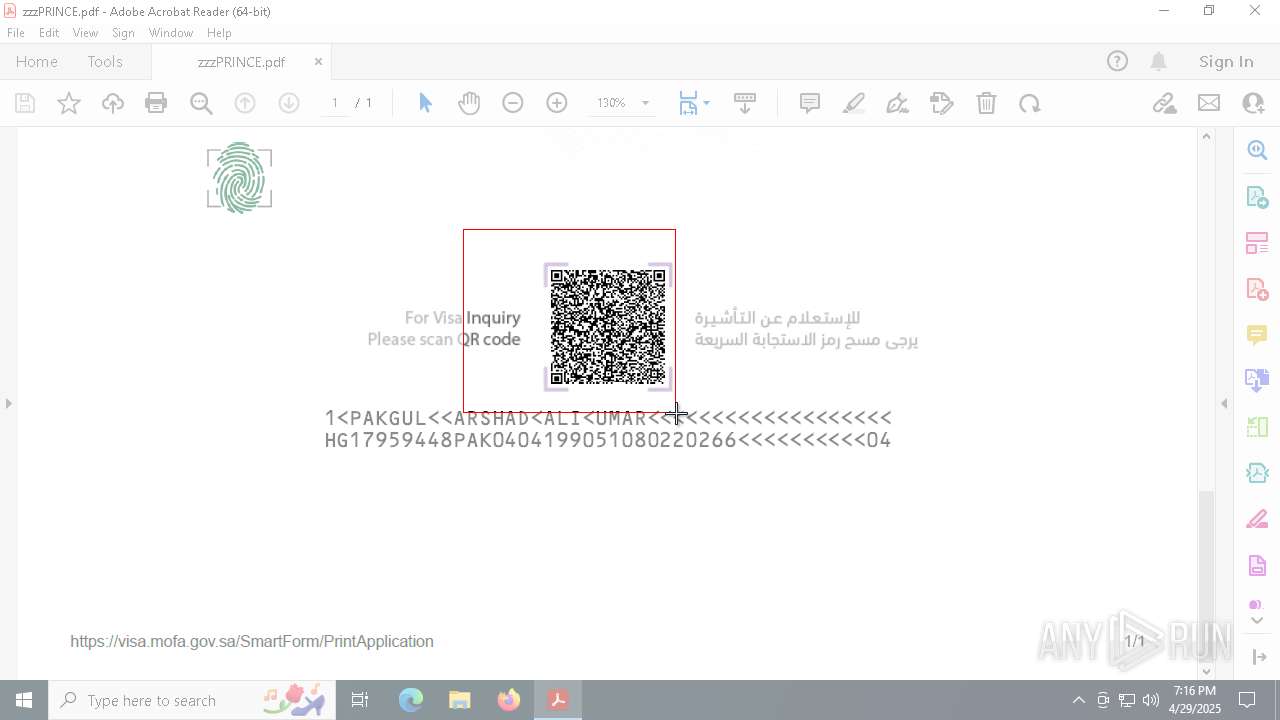Switch to the Tools tab

point(105,61)
